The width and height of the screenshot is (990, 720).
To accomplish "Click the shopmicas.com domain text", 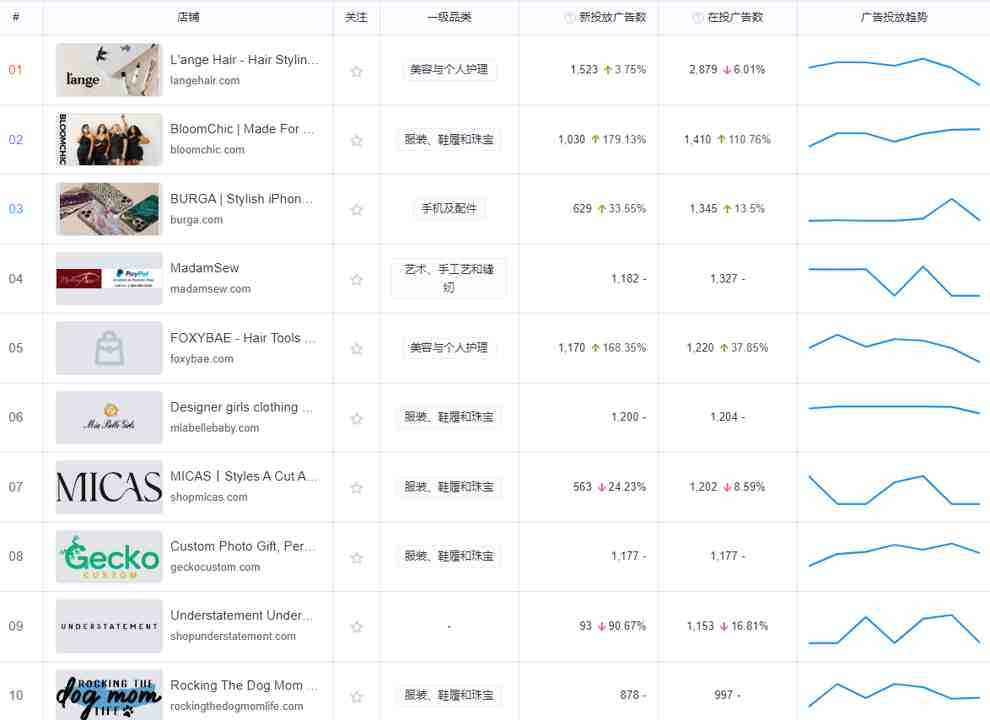I will 208,498.
